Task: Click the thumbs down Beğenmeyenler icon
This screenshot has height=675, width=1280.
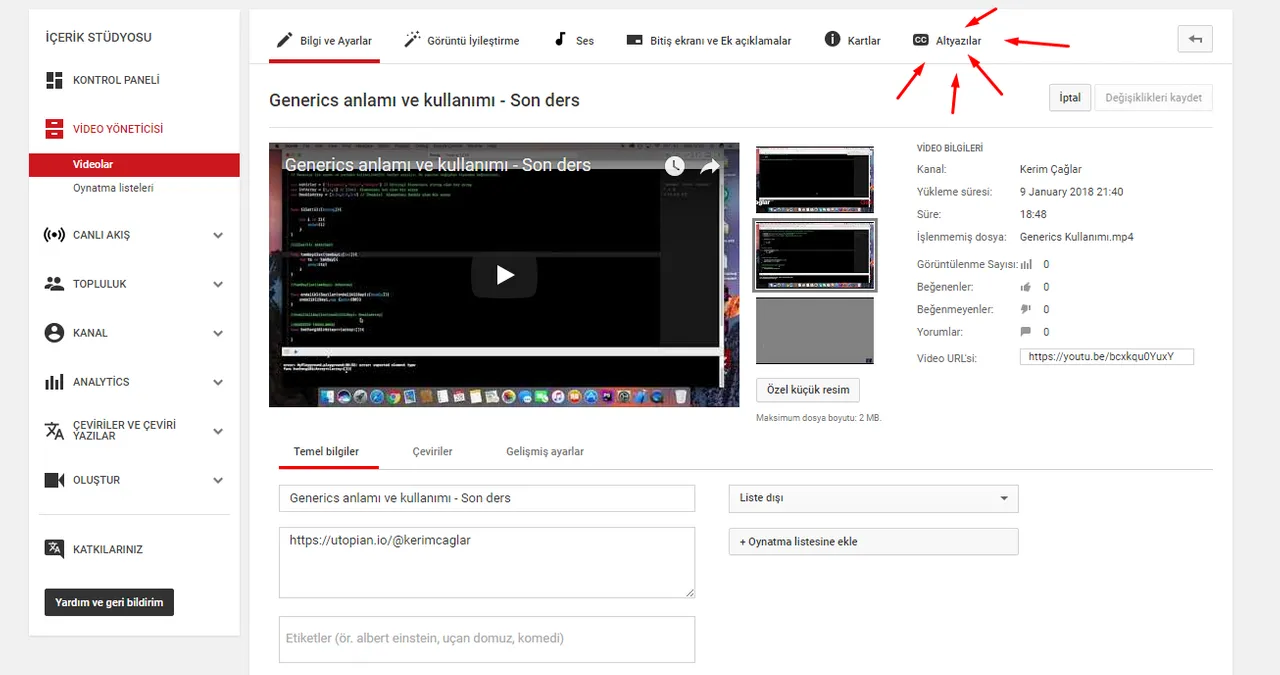Action: [x=1026, y=310]
